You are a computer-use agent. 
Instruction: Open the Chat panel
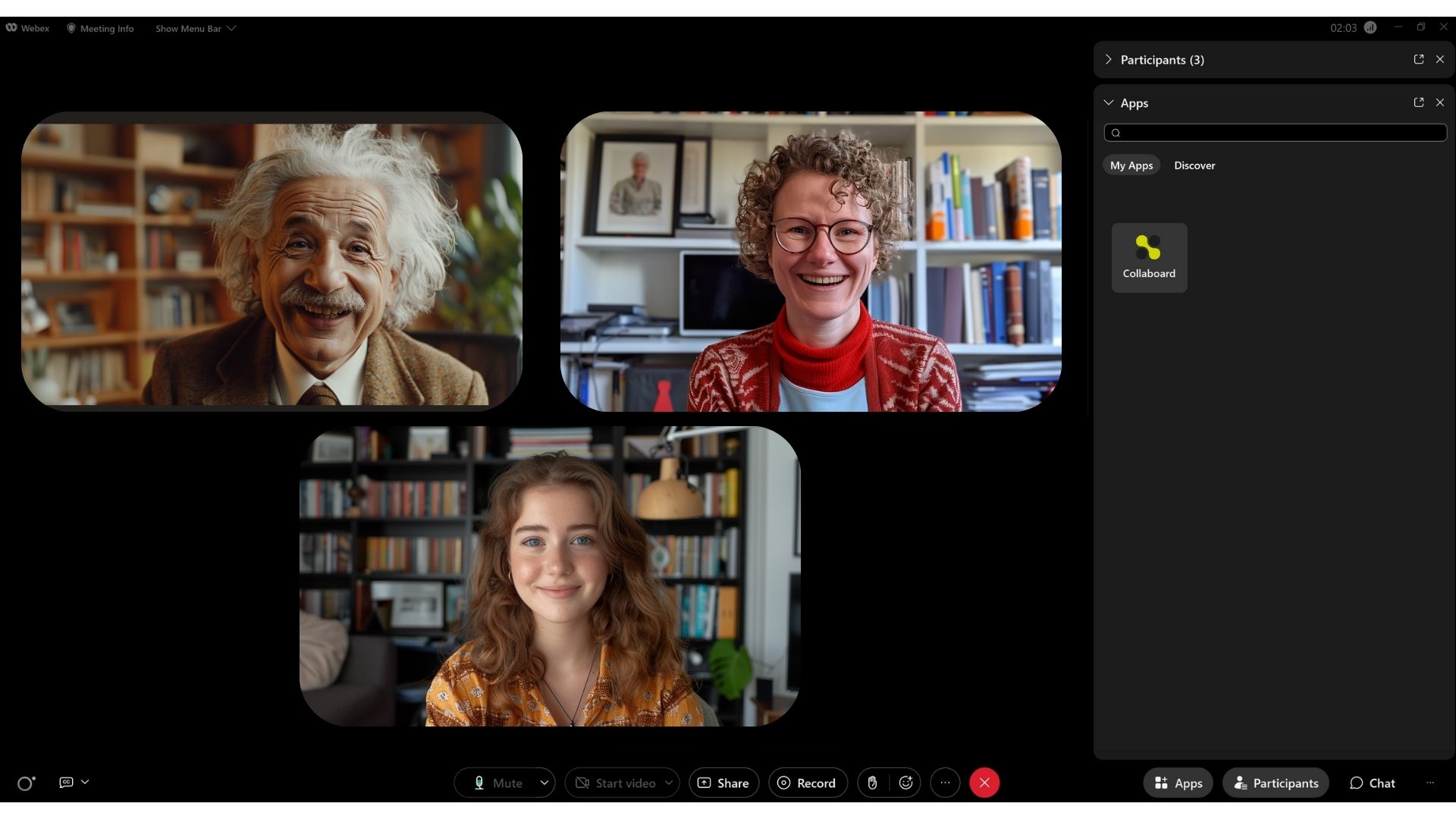pyautogui.click(x=1371, y=783)
